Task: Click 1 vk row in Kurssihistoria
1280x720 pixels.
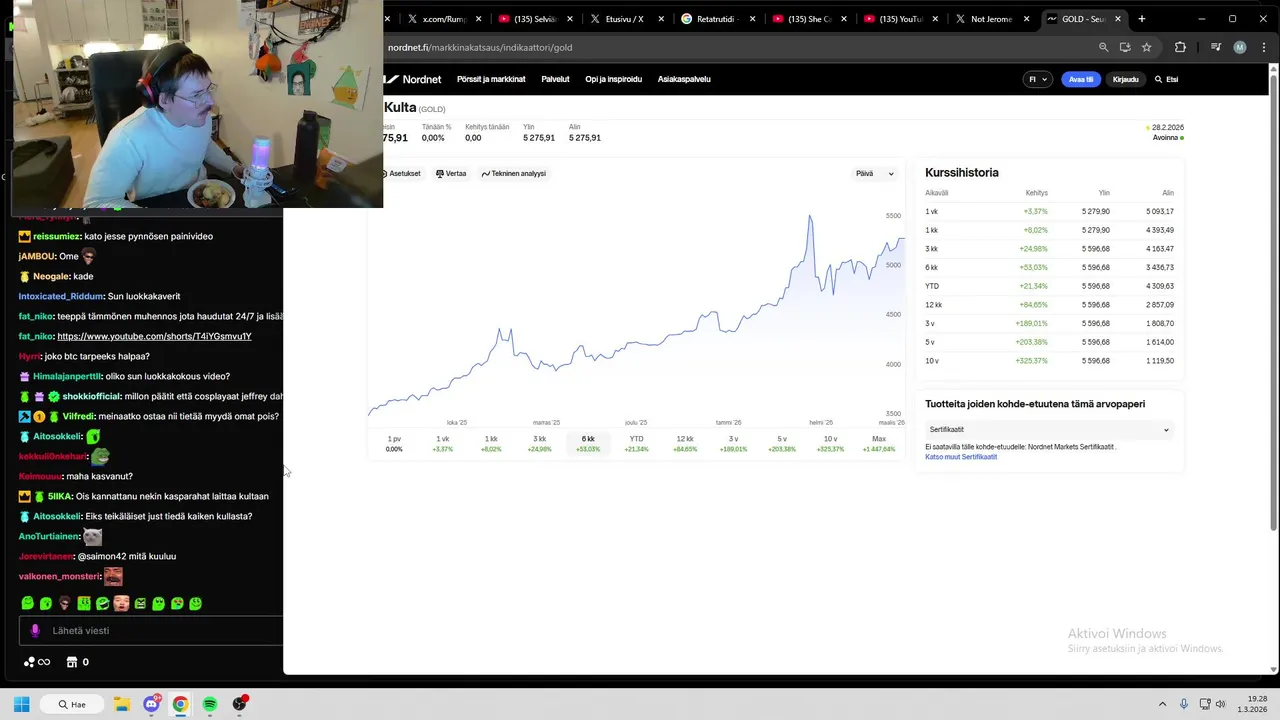Action: [1049, 211]
